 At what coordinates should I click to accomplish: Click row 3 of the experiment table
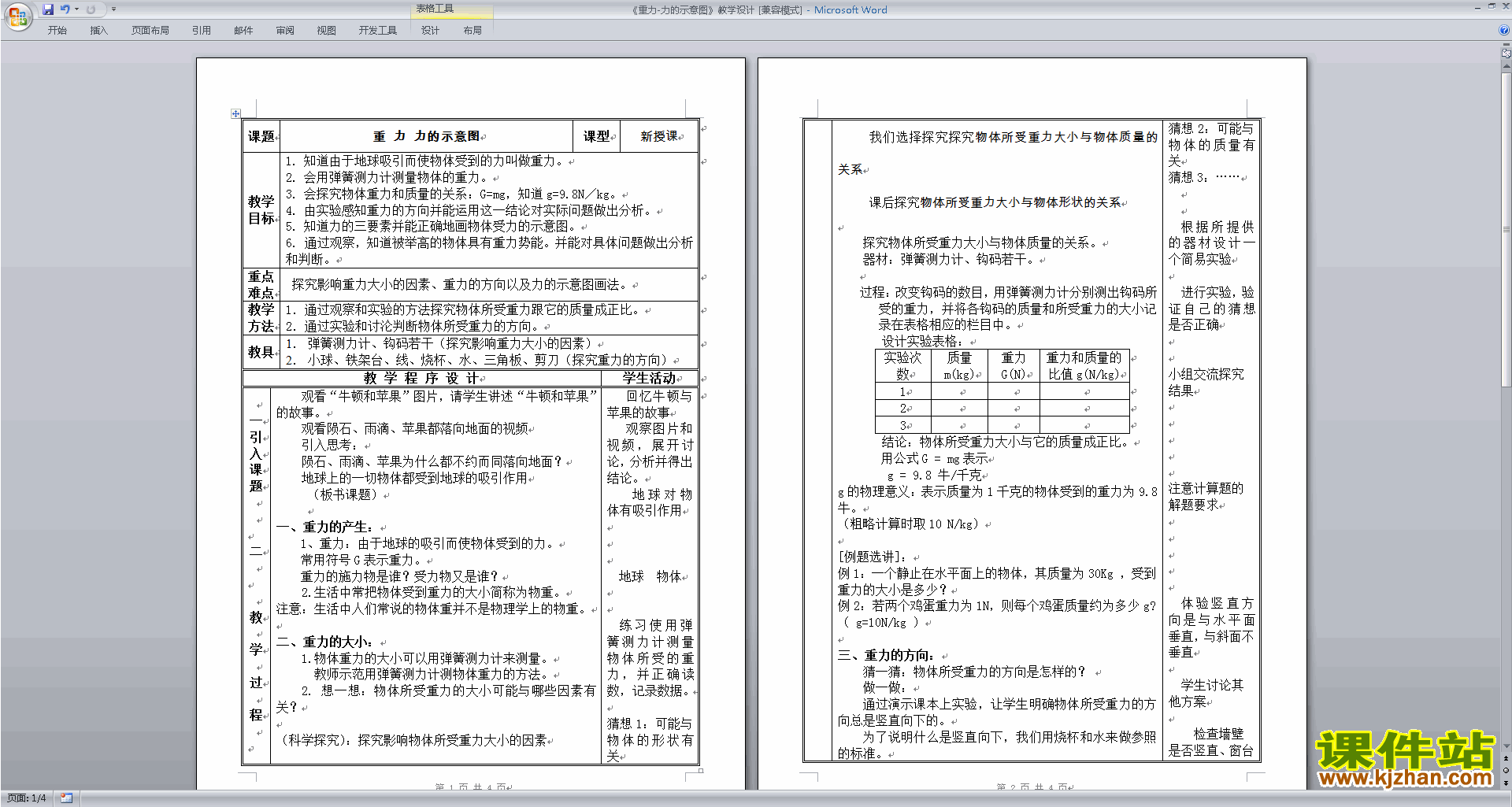tap(1002, 425)
